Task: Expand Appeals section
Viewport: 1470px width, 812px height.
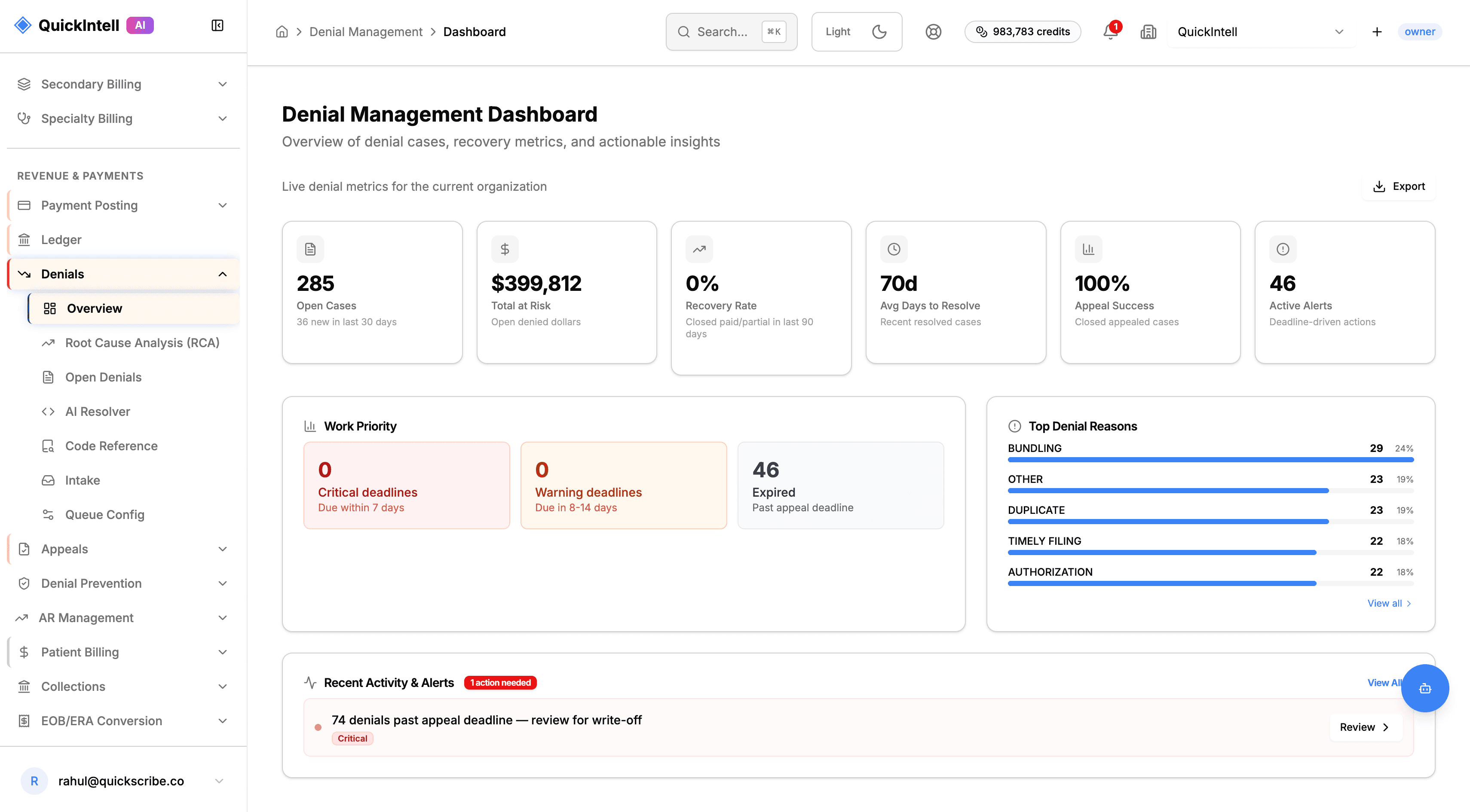Action: click(x=223, y=549)
